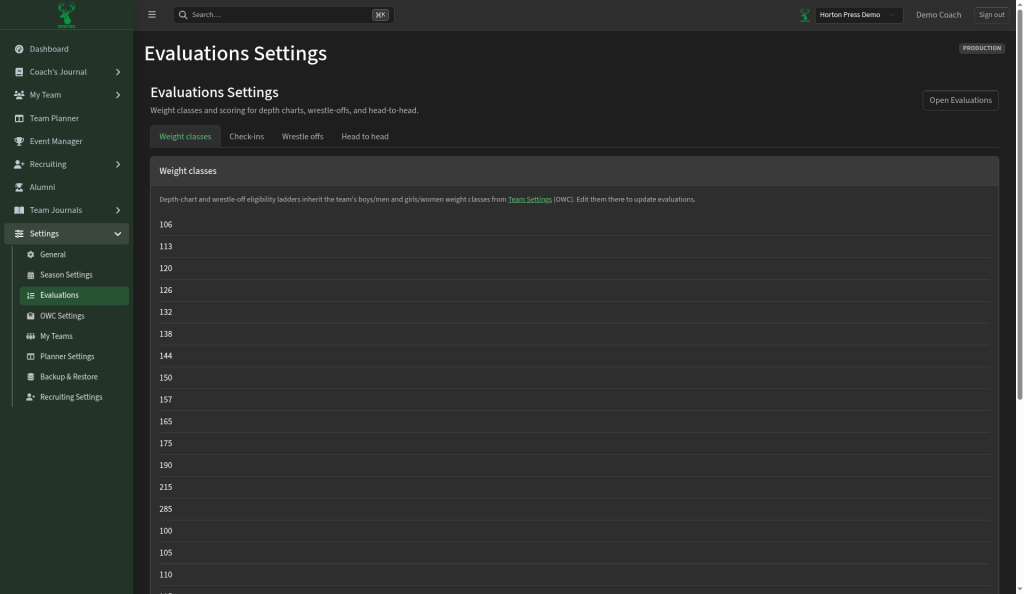Viewport: 1024px width, 594px height.
Task: Click the Team Journals open book icon
Action: coord(19,210)
